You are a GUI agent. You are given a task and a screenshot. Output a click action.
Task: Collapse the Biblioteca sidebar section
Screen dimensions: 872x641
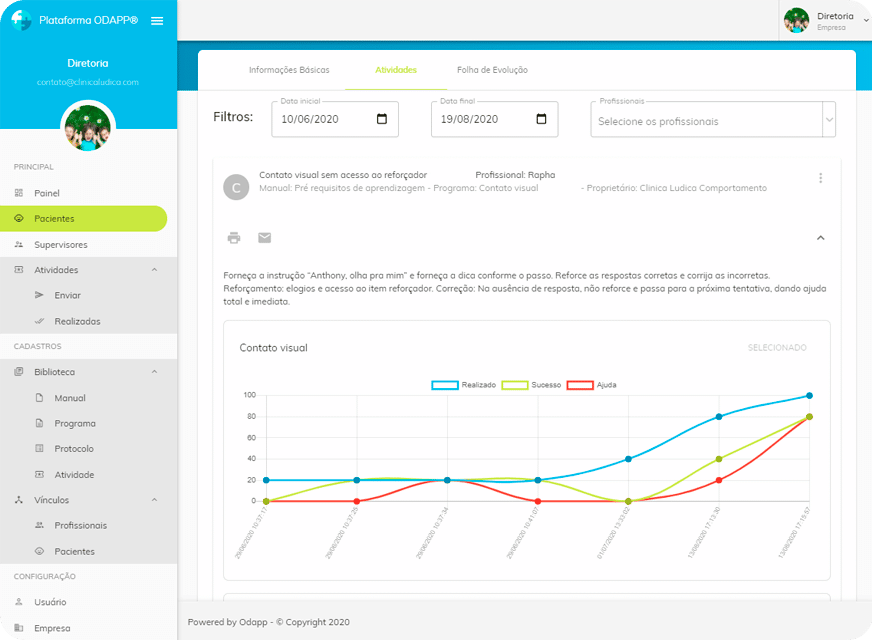coord(154,372)
